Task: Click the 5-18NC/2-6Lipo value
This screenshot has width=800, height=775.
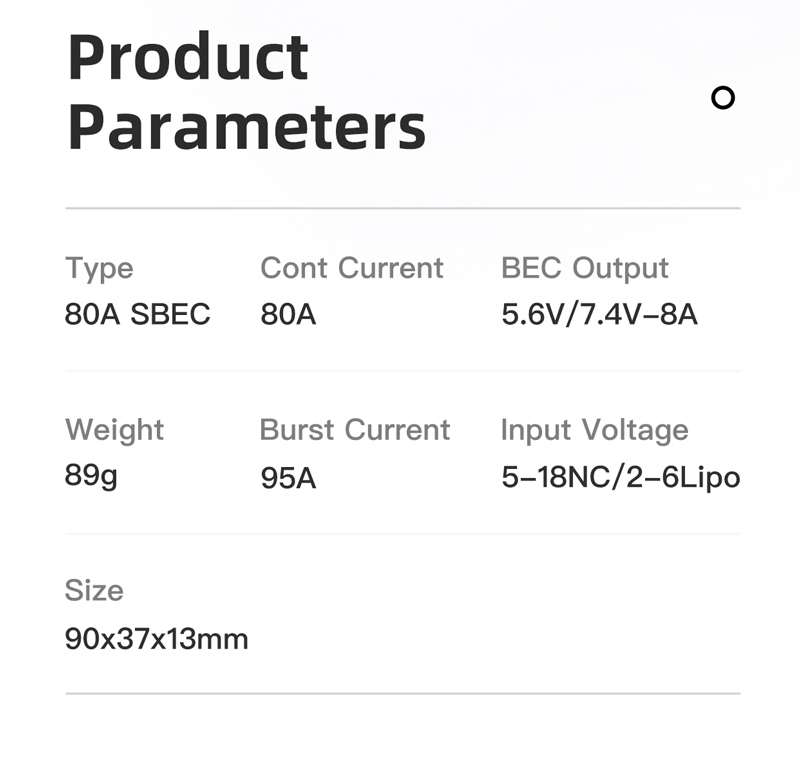Action: coord(620,478)
